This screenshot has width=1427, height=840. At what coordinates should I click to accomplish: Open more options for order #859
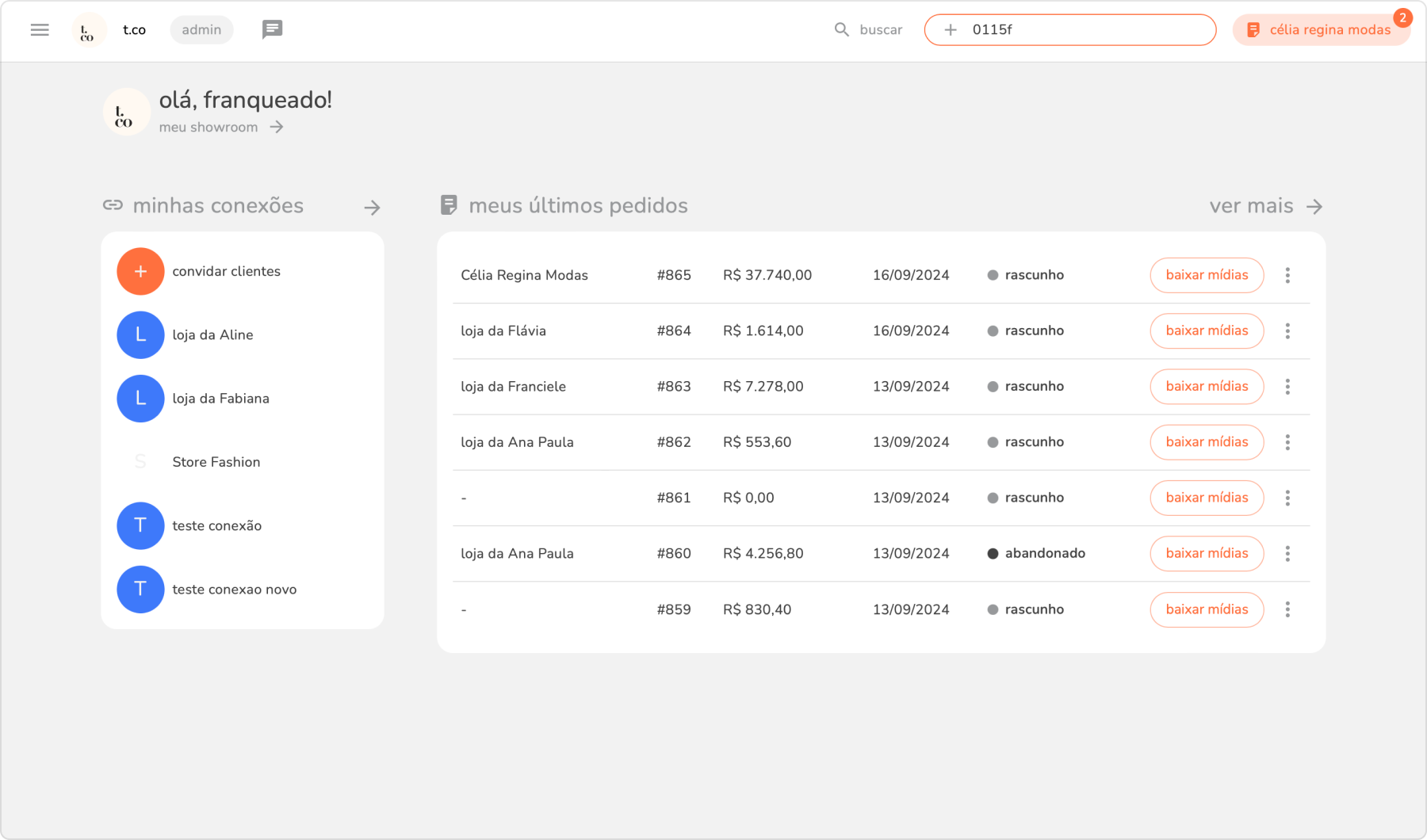1287,609
